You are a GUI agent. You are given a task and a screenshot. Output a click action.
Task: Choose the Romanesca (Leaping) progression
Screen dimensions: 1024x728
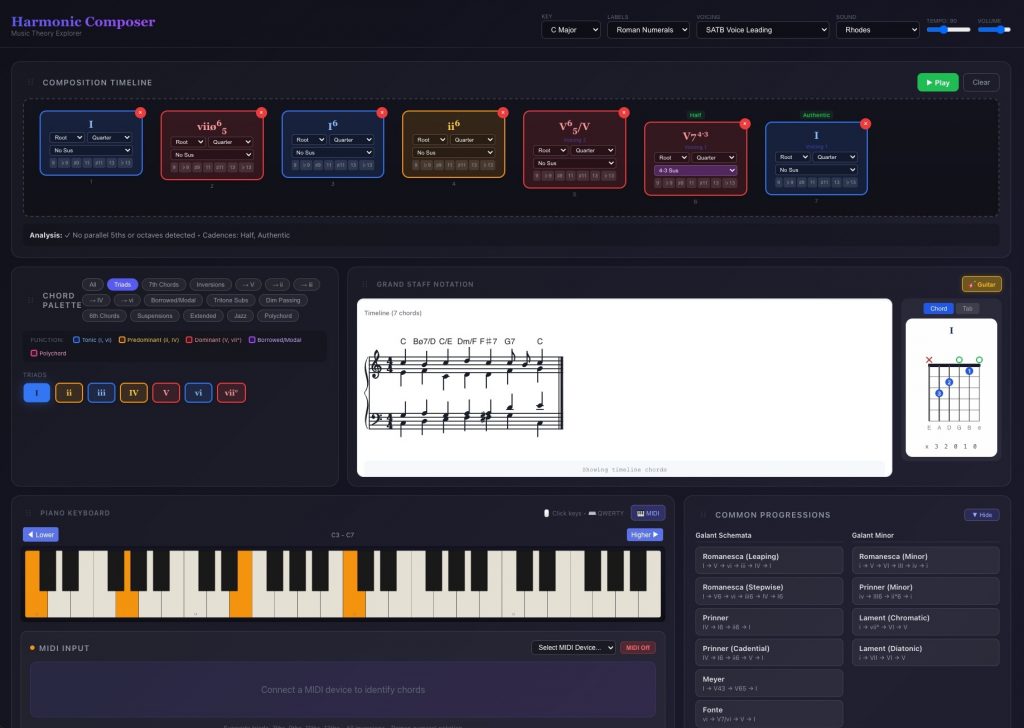pos(769,561)
